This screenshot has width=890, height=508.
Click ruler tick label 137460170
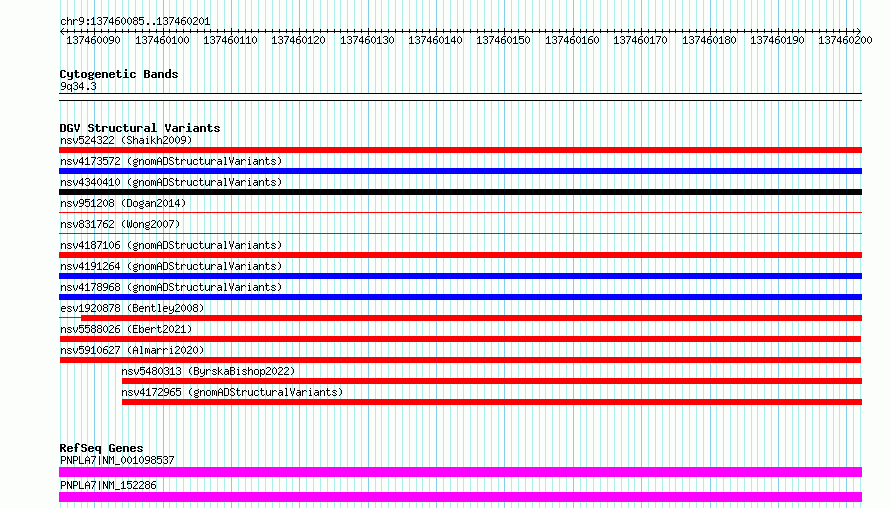click(x=640, y=40)
